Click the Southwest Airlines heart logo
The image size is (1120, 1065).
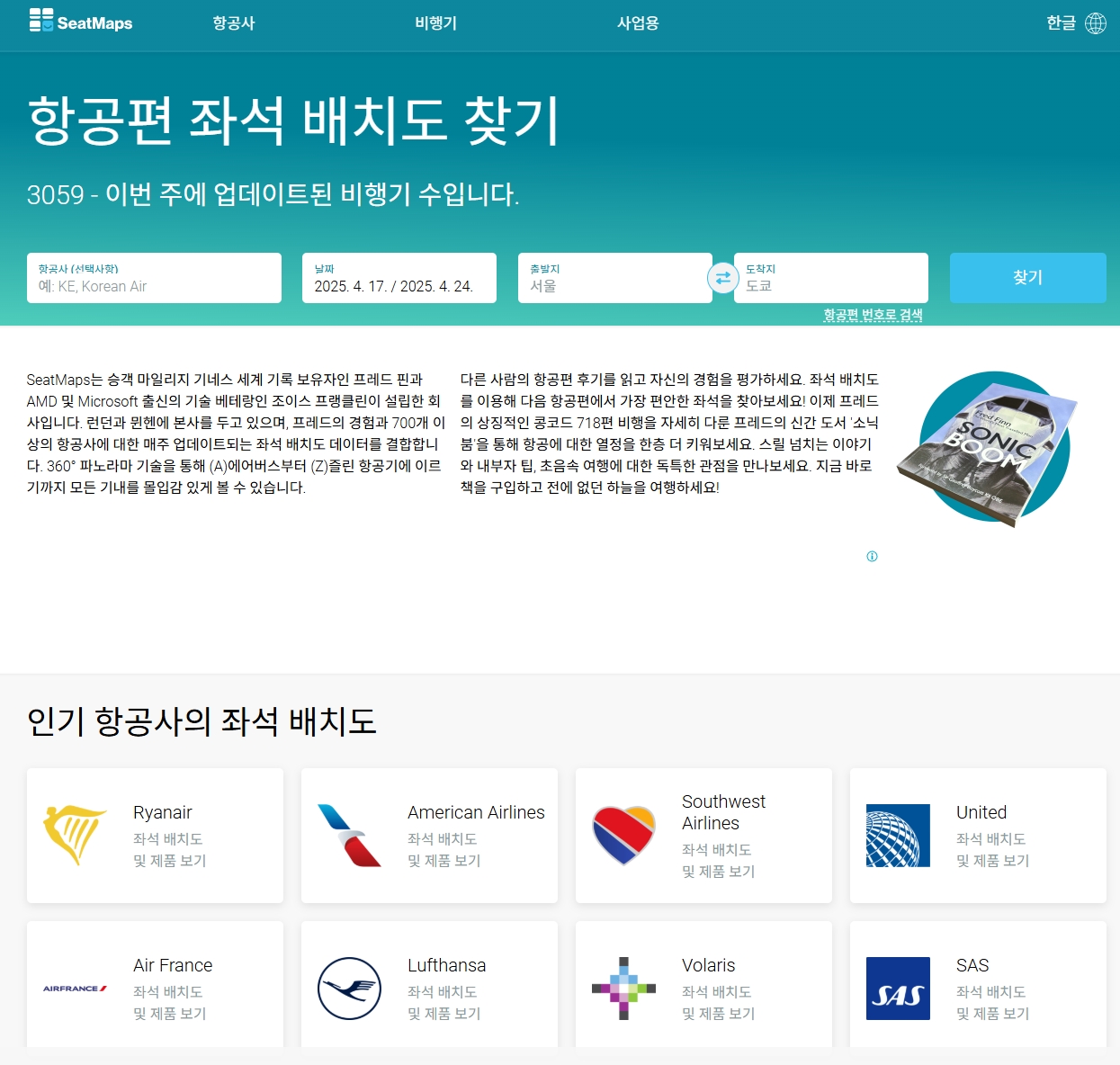624,834
